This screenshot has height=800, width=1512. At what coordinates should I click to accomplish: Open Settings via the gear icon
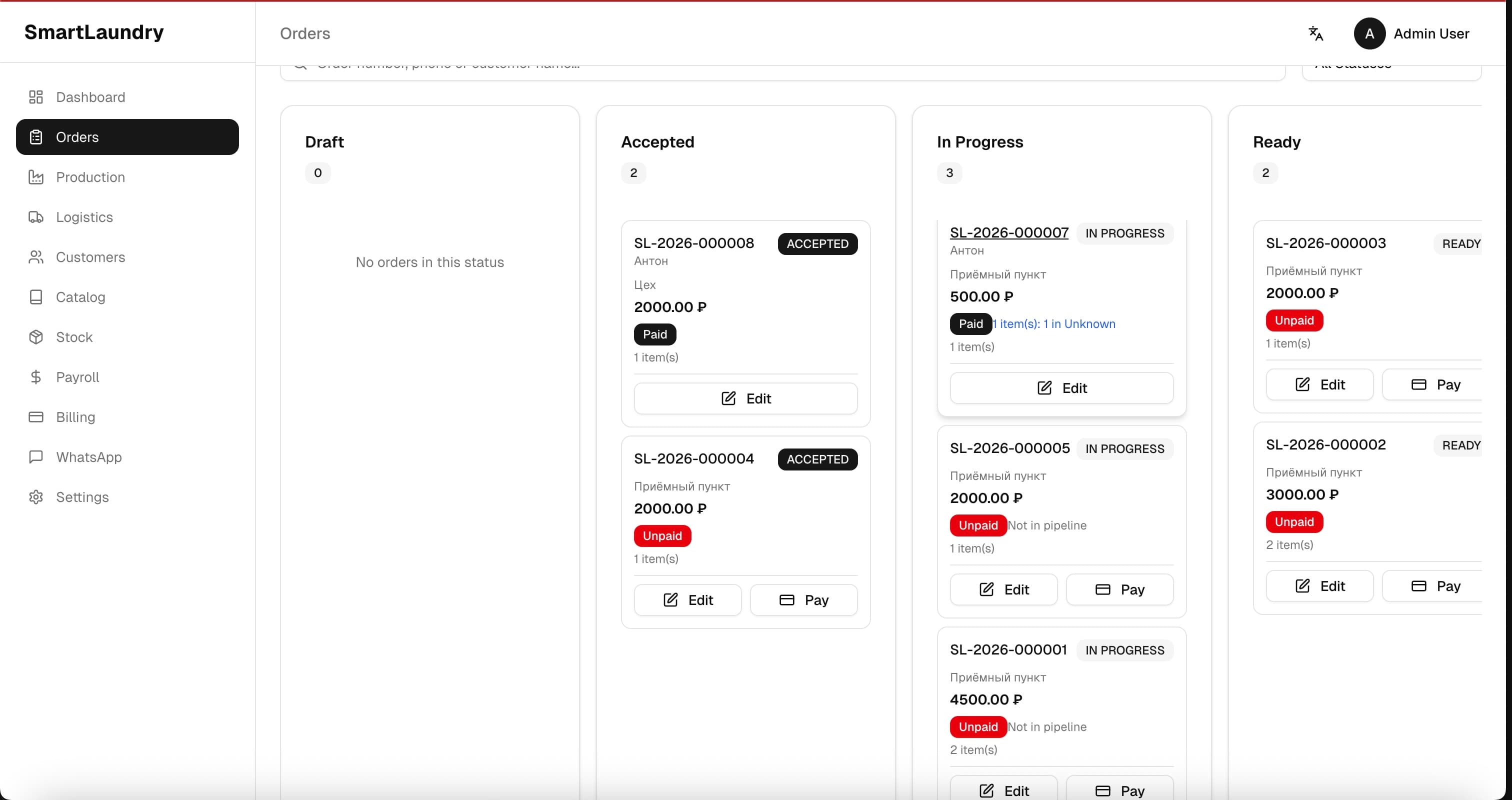pos(36,496)
